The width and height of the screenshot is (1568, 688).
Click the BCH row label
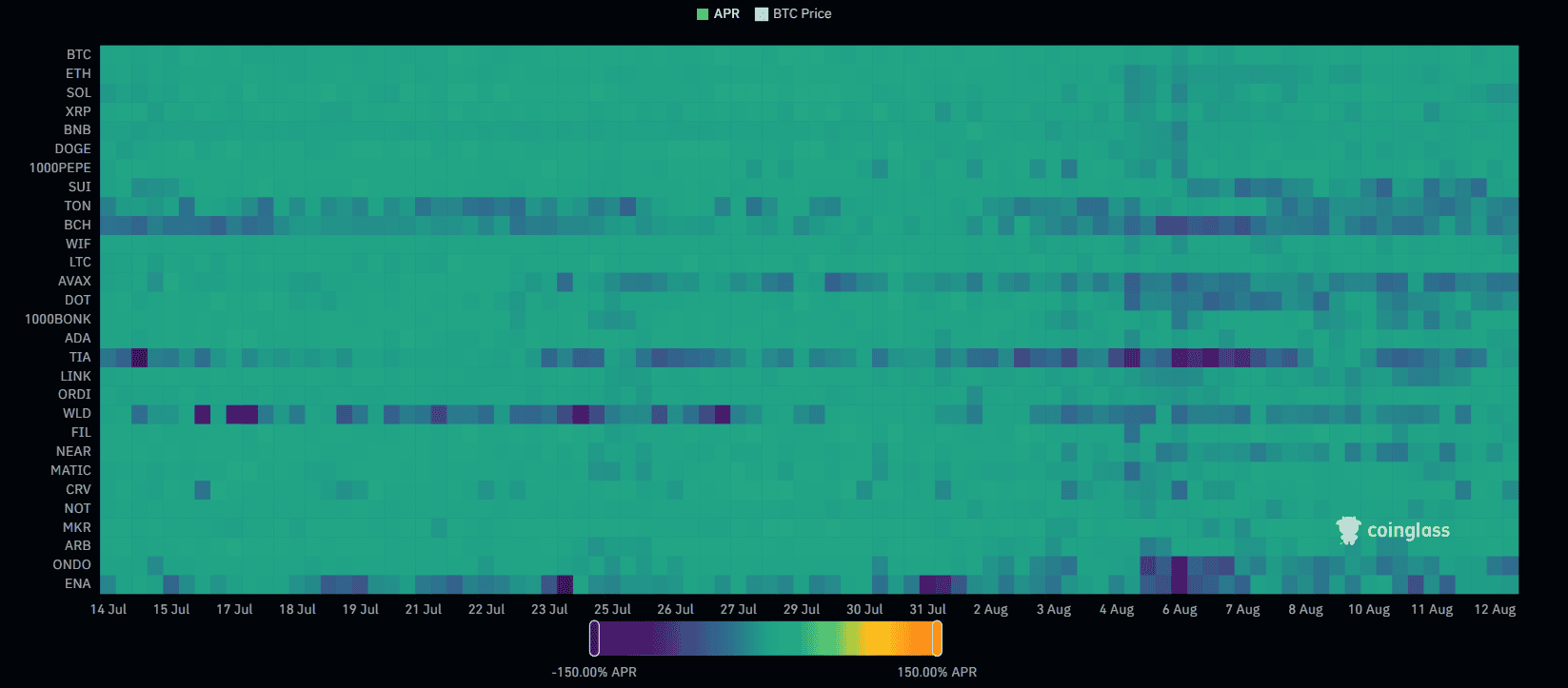click(78, 225)
